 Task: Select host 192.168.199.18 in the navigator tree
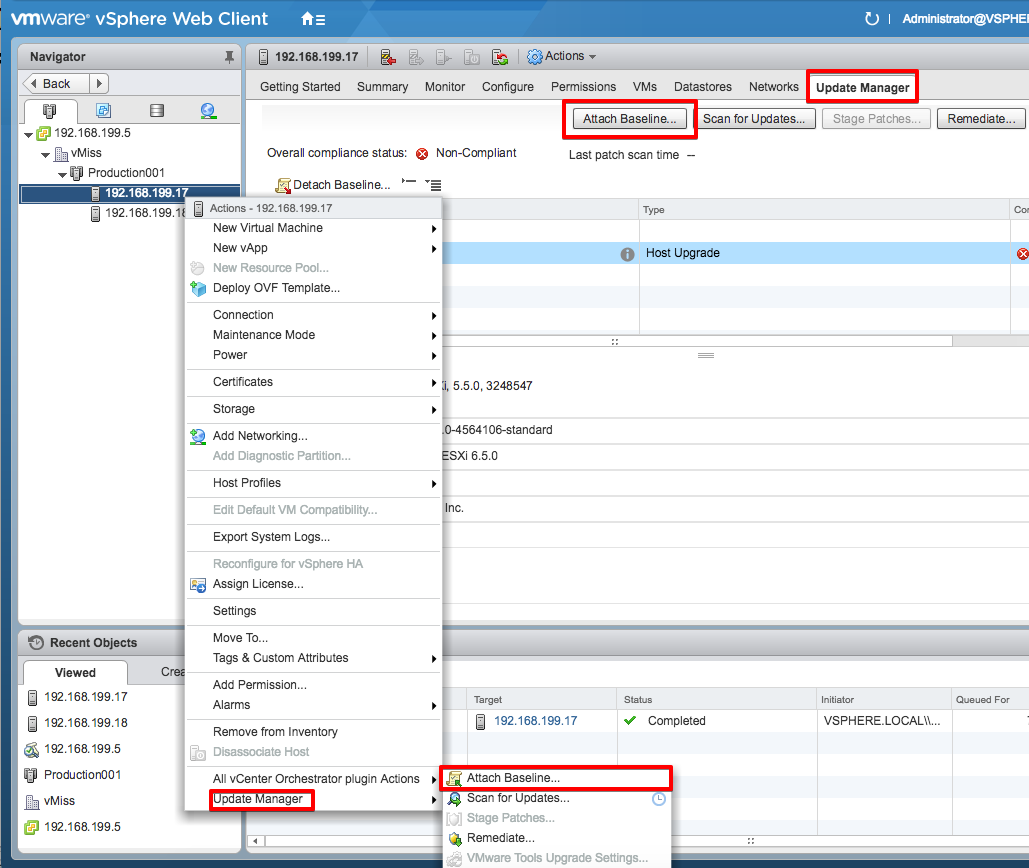144,213
